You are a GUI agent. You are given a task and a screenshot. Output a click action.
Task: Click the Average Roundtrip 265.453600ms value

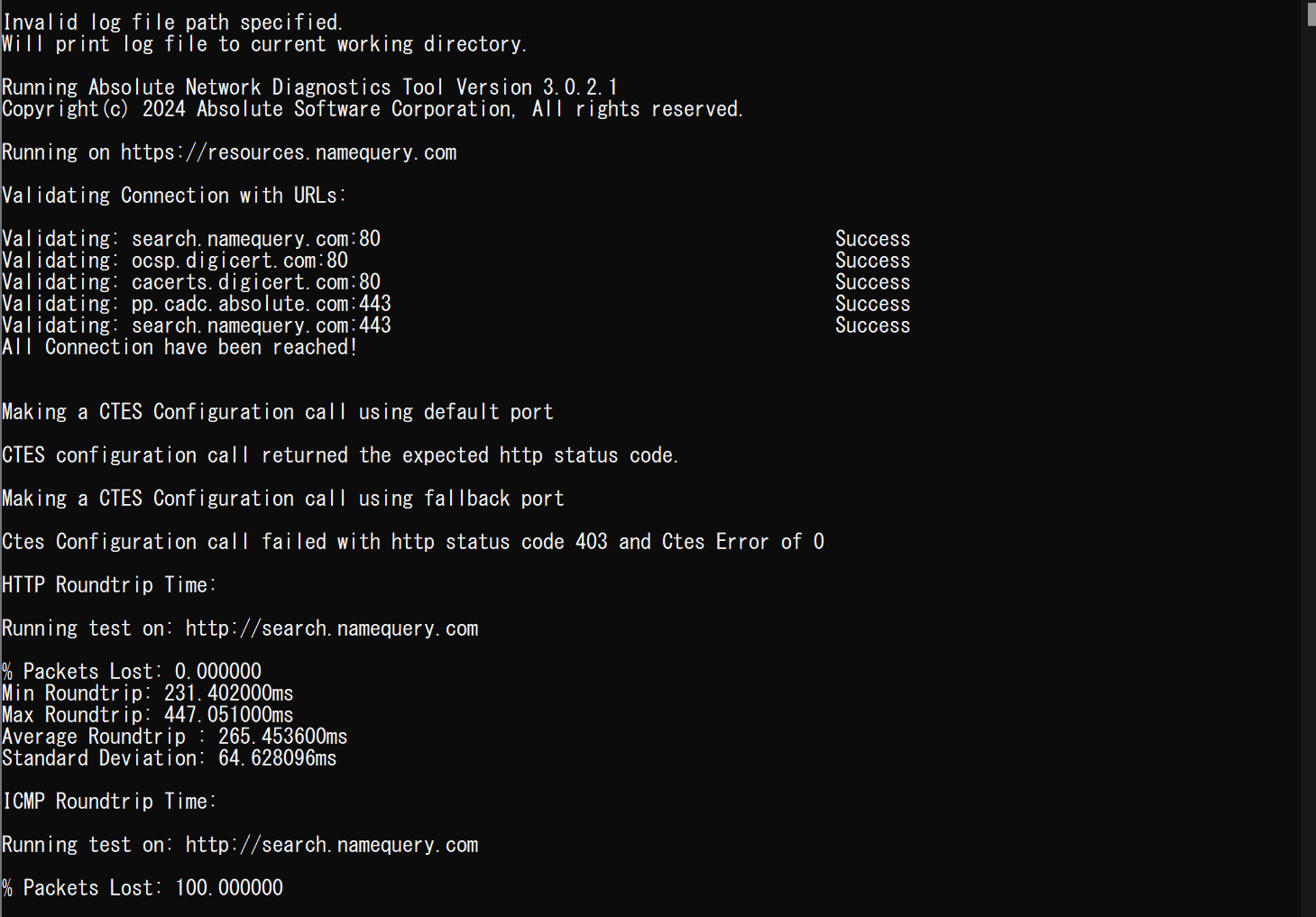pos(282,737)
